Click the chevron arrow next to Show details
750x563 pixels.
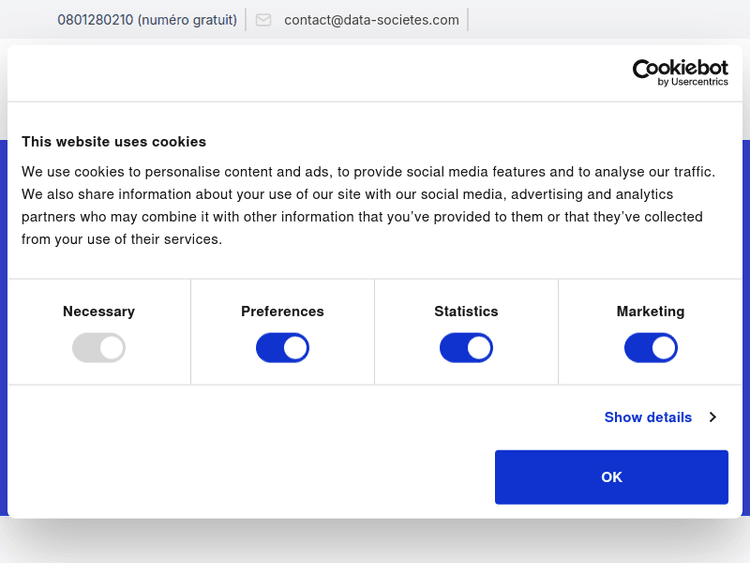coord(713,417)
